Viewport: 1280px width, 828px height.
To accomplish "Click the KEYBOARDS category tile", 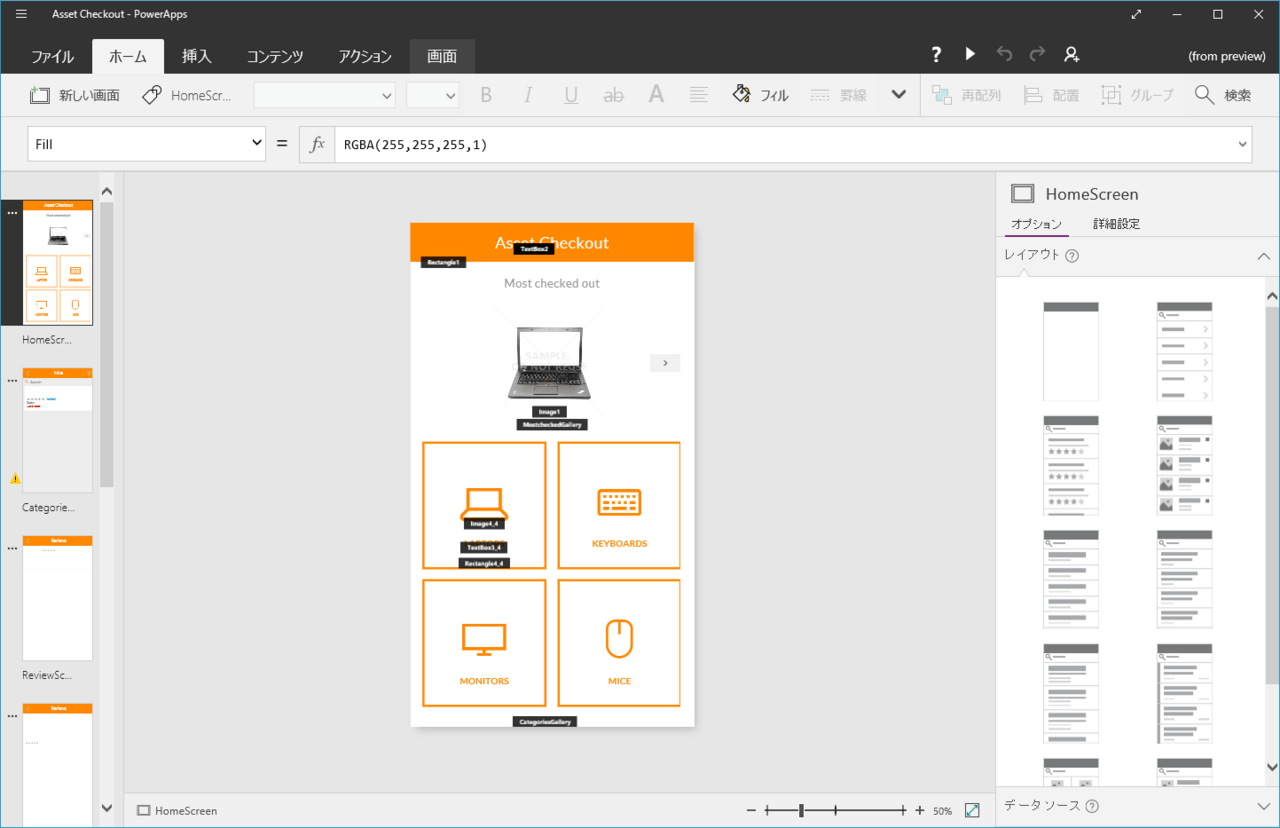I will pos(619,506).
